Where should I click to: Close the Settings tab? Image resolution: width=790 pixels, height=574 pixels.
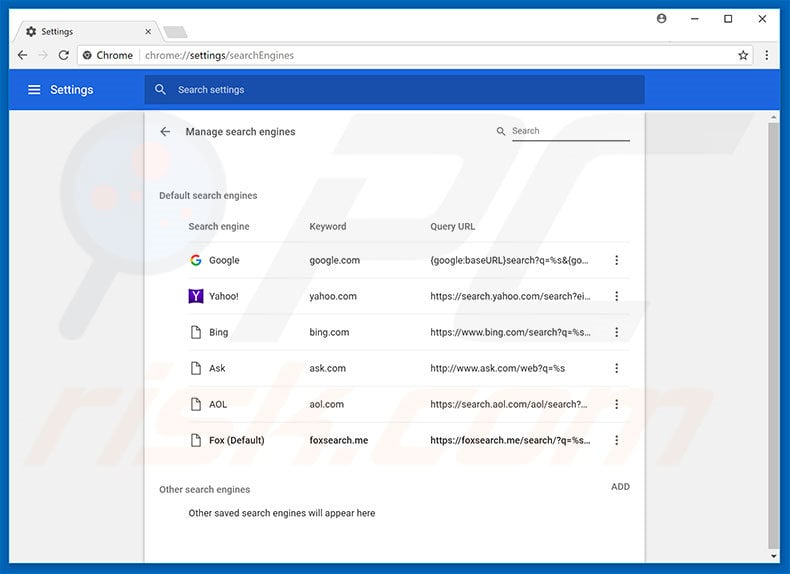(148, 31)
